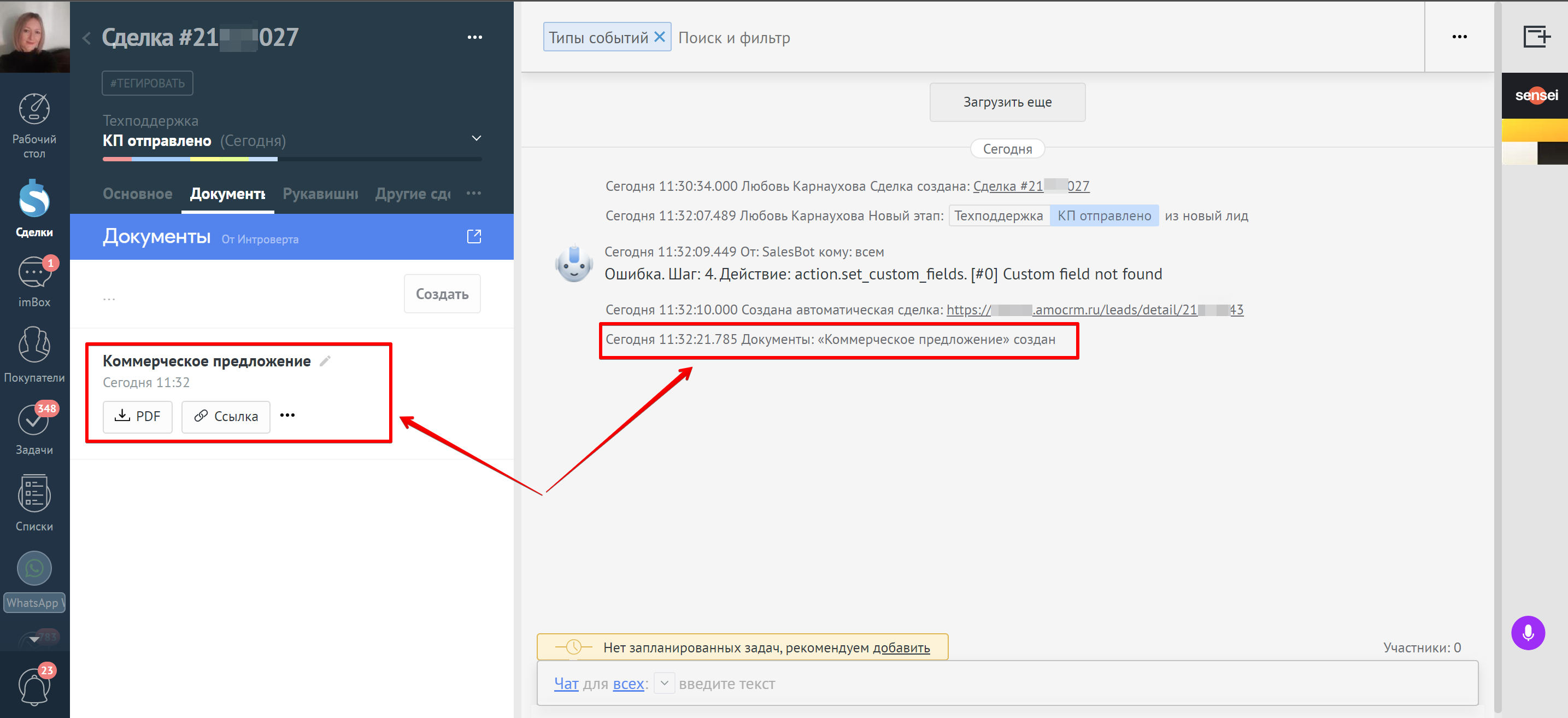1568x718 pixels.
Task: Open feed three-dot options menu
Action: pyautogui.click(x=1459, y=37)
